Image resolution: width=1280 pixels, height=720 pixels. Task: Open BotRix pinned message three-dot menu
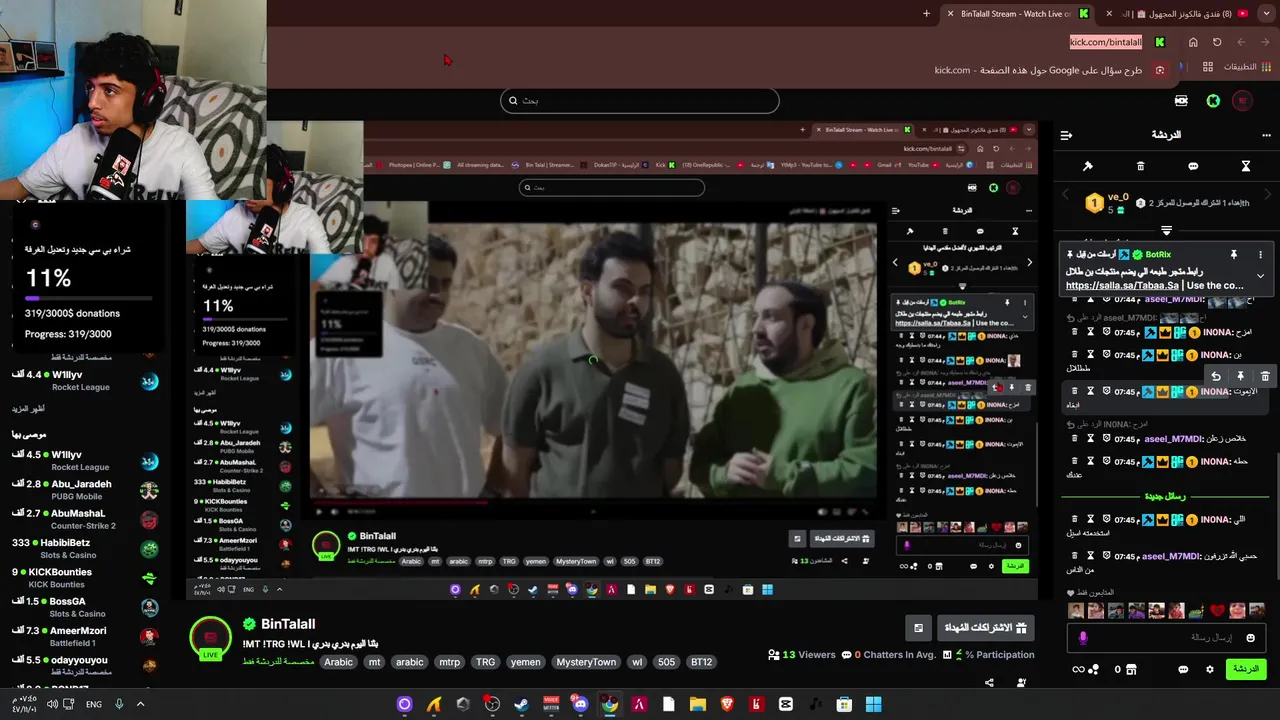coord(1260,255)
